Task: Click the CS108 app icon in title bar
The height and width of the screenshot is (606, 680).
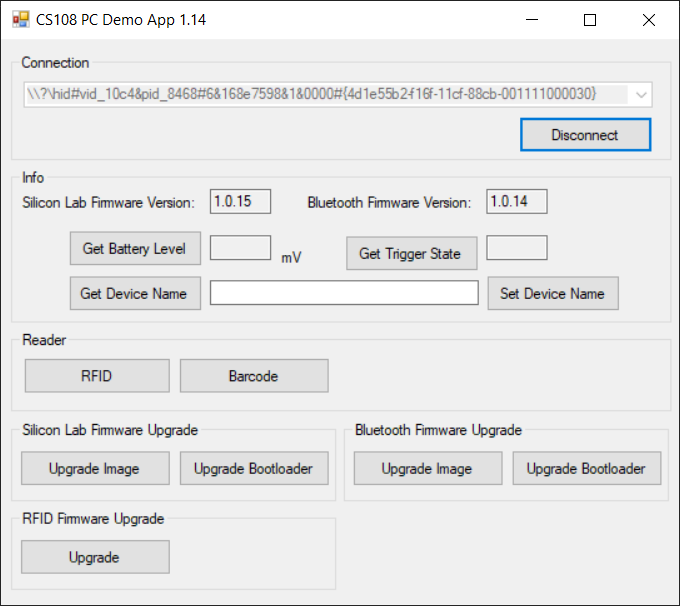Action: pos(20,20)
